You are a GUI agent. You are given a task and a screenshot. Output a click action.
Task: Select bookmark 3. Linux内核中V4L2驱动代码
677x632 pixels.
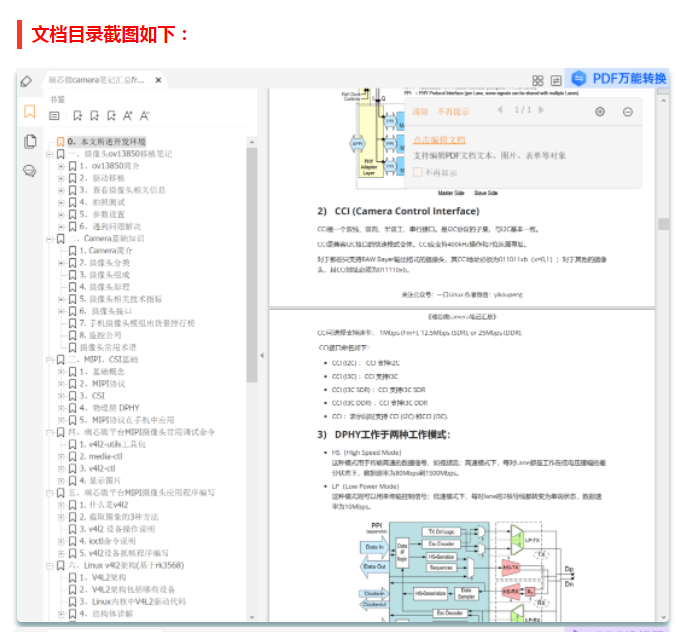133,602
